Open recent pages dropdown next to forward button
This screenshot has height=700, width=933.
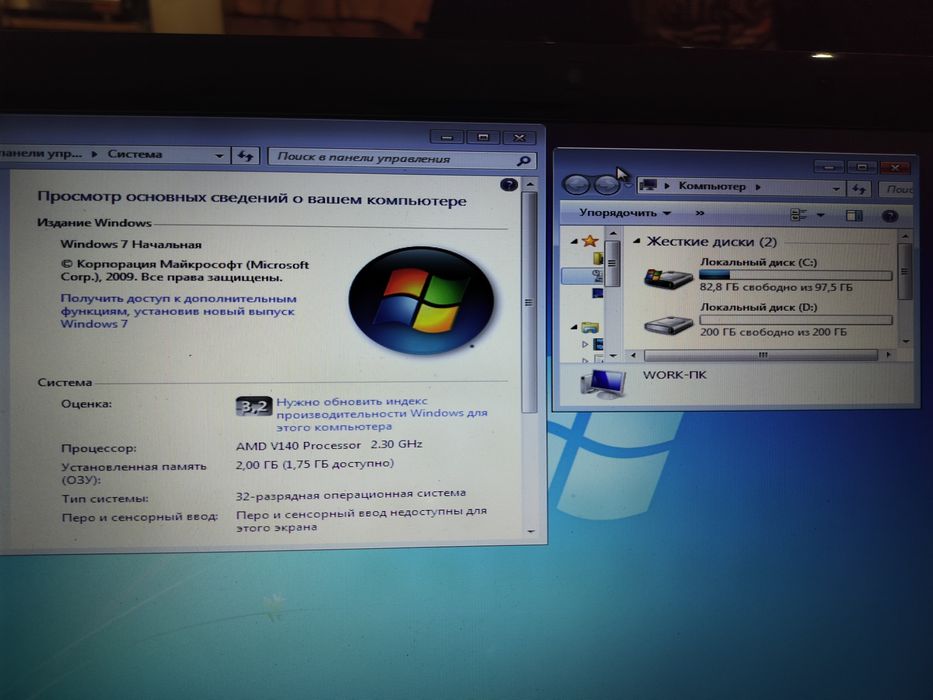(628, 186)
